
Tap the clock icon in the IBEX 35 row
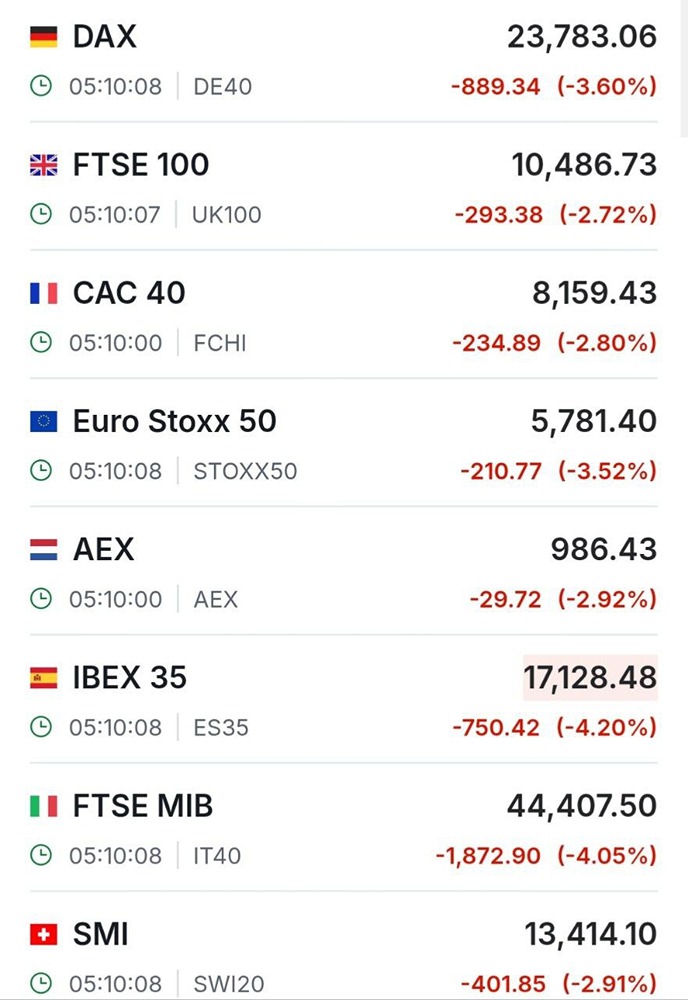[41, 727]
